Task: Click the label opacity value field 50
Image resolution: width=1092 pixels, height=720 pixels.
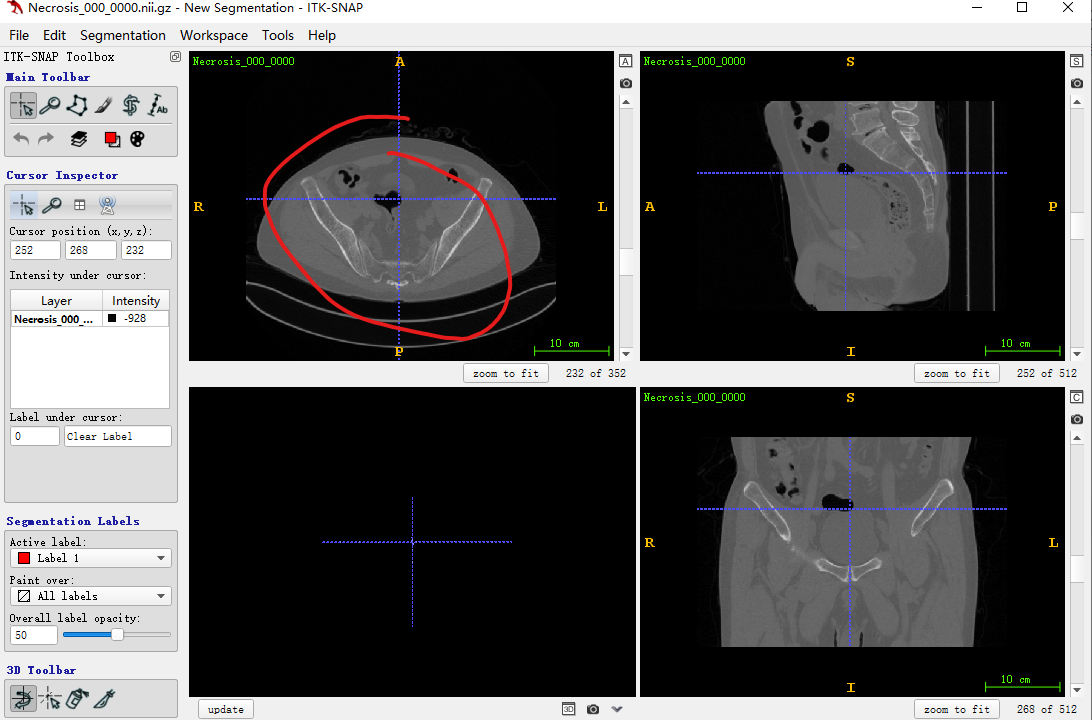Action: [x=33, y=635]
